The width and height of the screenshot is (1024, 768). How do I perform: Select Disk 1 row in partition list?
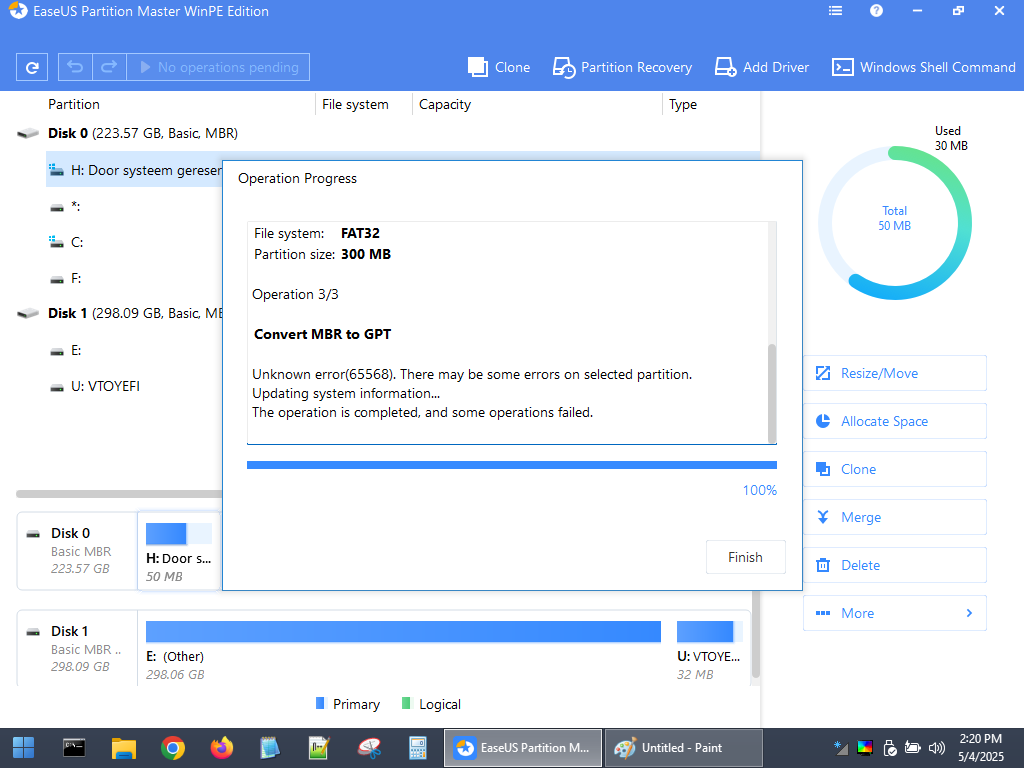121,313
